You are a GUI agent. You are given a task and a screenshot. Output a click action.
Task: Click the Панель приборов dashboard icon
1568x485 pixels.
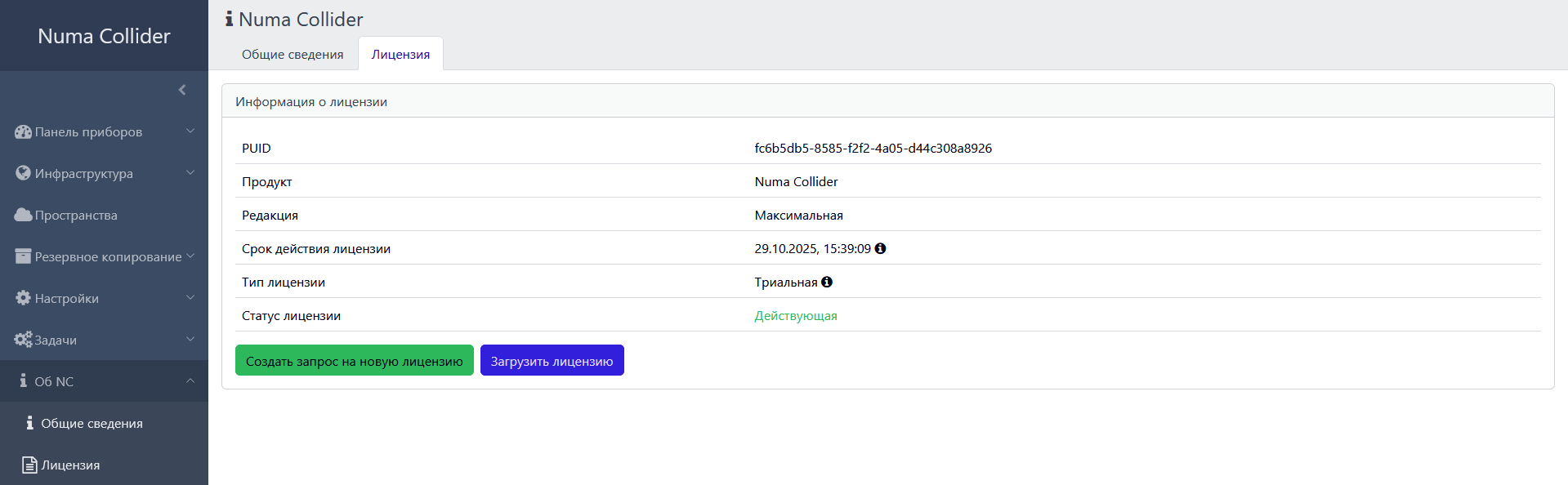coord(23,131)
